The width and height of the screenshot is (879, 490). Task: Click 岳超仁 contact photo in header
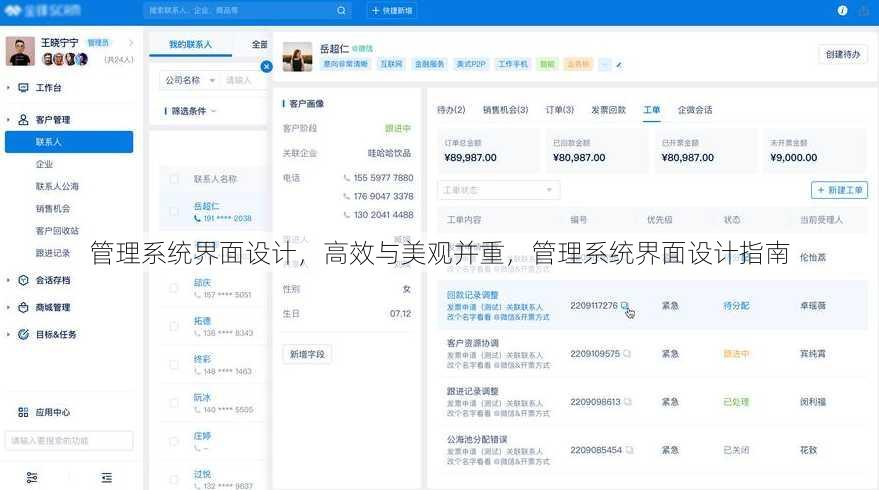pyautogui.click(x=297, y=57)
